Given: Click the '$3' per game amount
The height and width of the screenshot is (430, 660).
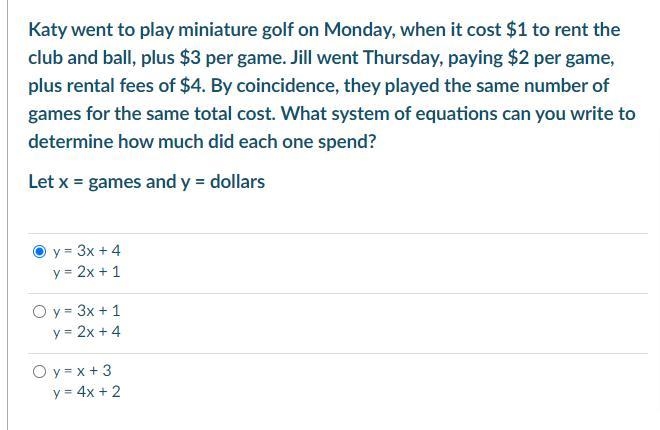Looking at the screenshot, I should click(190, 58).
